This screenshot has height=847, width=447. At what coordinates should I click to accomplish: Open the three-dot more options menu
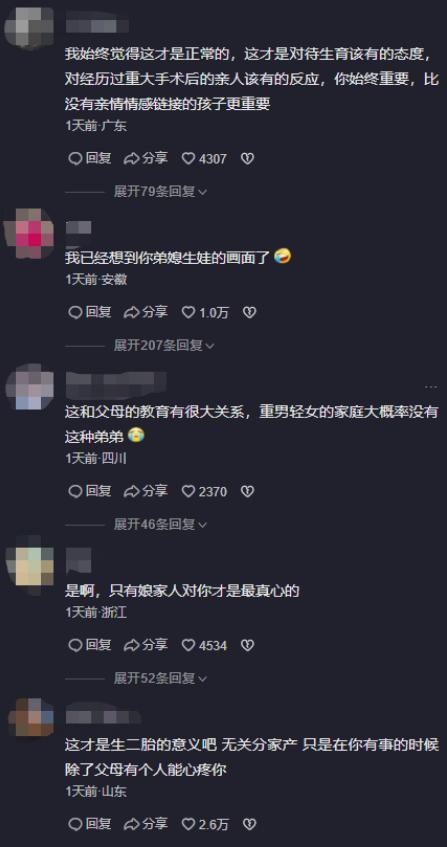pyautogui.click(x=431, y=387)
